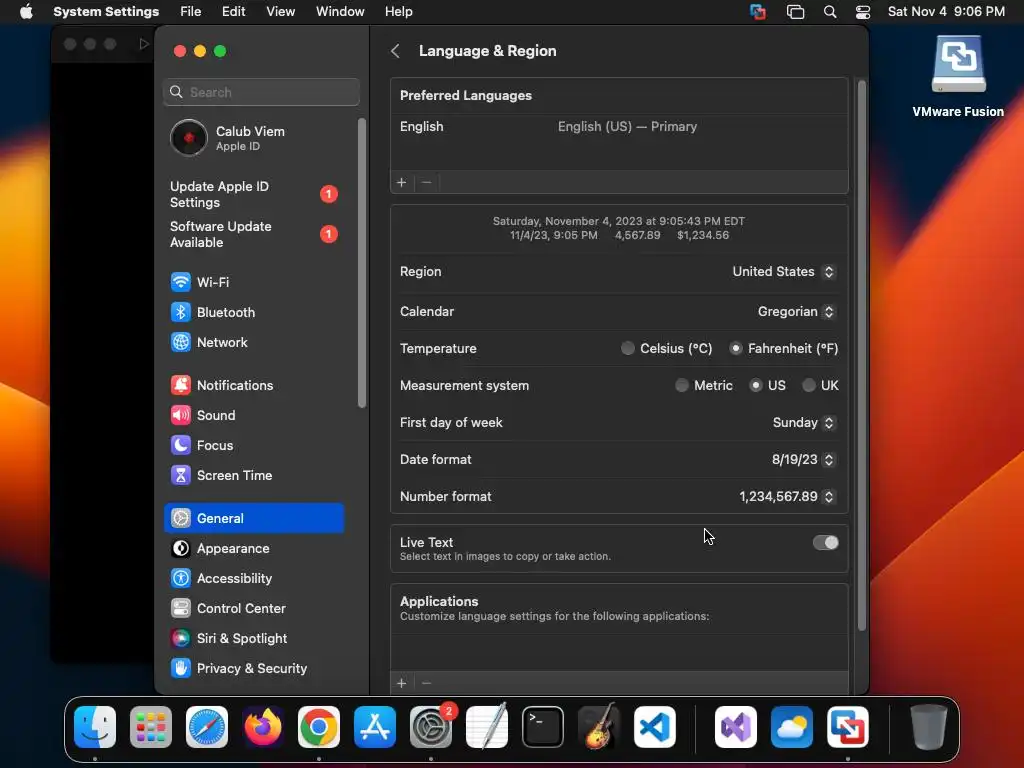Image resolution: width=1024 pixels, height=768 pixels.
Task: Click the VMware Fusion menu bar icon
Action: tap(758, 12)
